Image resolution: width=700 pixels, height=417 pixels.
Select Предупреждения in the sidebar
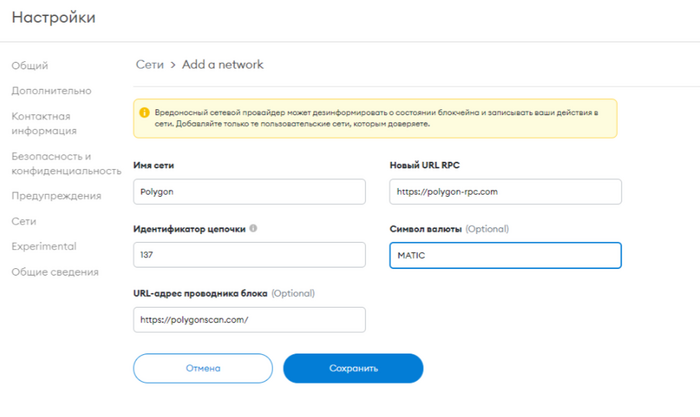coord(56,196)
